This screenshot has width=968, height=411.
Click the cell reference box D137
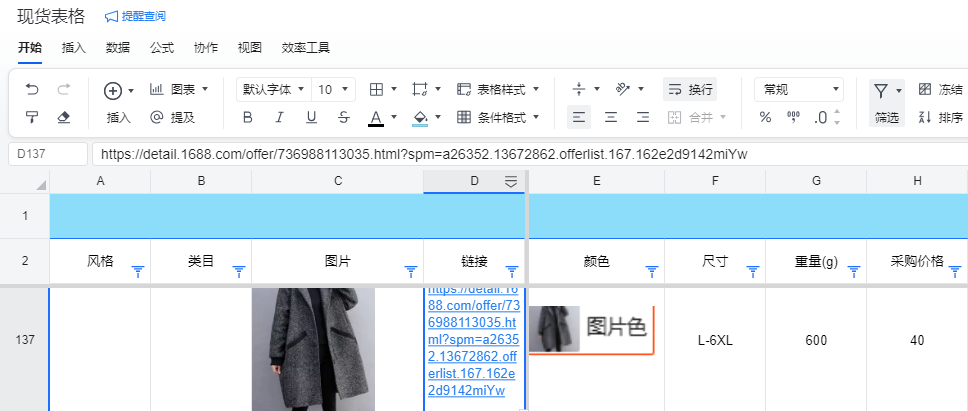click(48, 154)
